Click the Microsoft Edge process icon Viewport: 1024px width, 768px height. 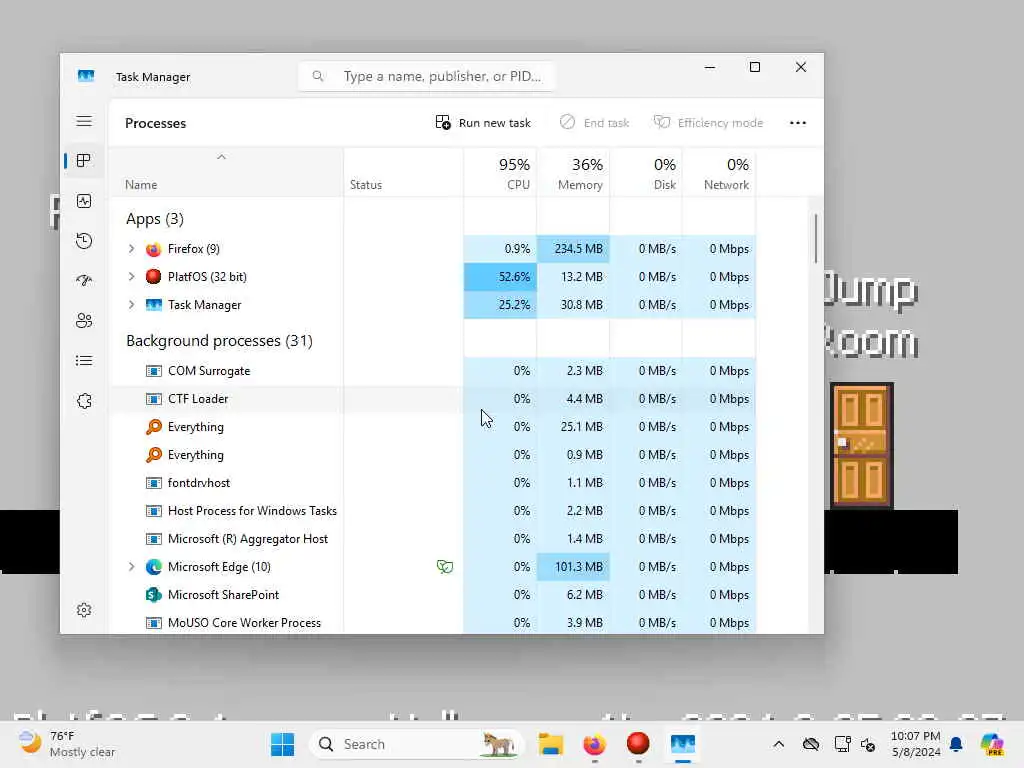(x=153, y=567)
